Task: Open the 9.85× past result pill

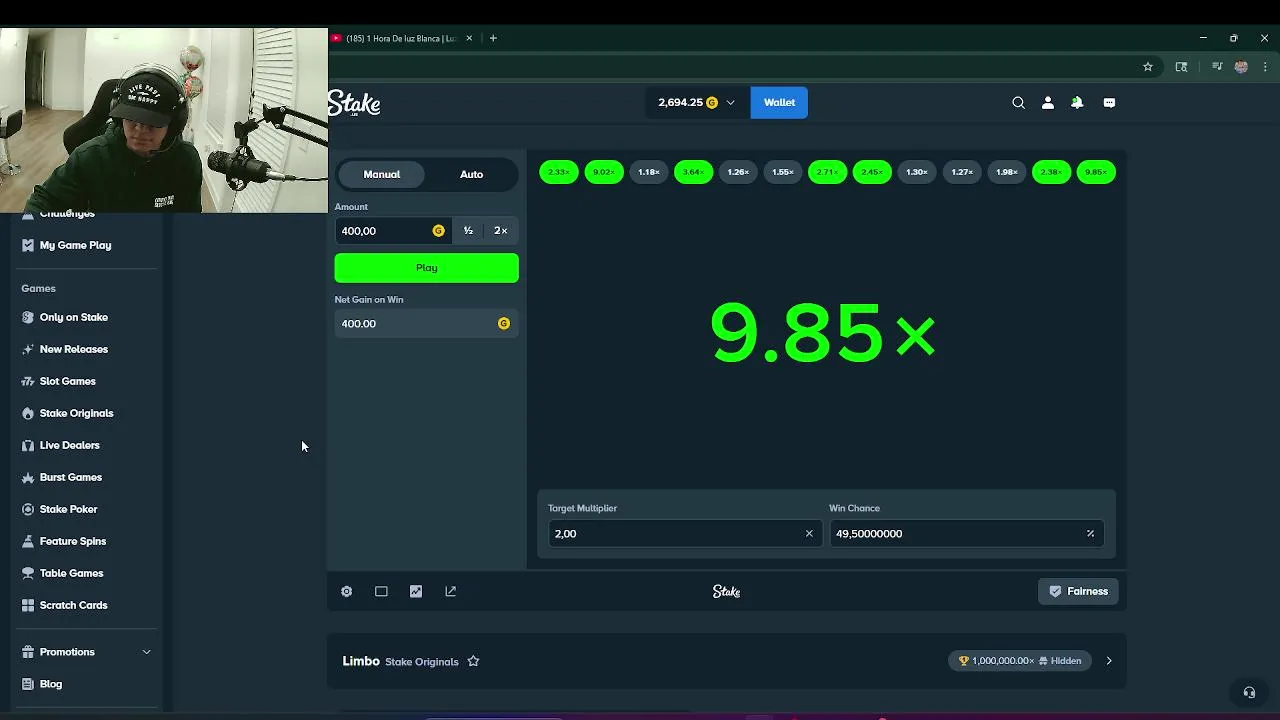Action: pyautogui.click(x=1096, y=172)
